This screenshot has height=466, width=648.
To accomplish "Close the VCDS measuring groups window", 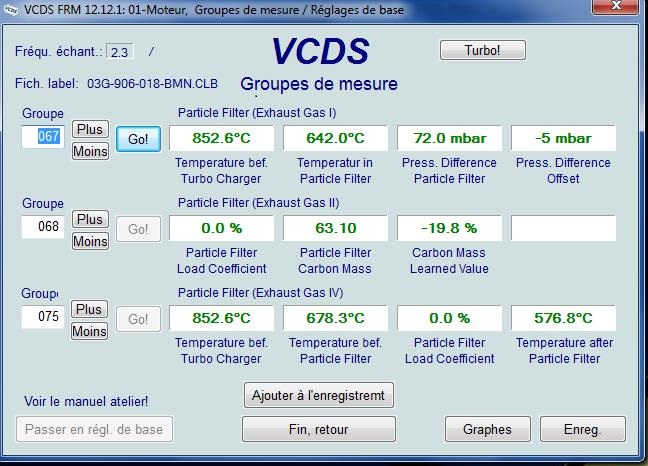I will click(x=616, y=6).
